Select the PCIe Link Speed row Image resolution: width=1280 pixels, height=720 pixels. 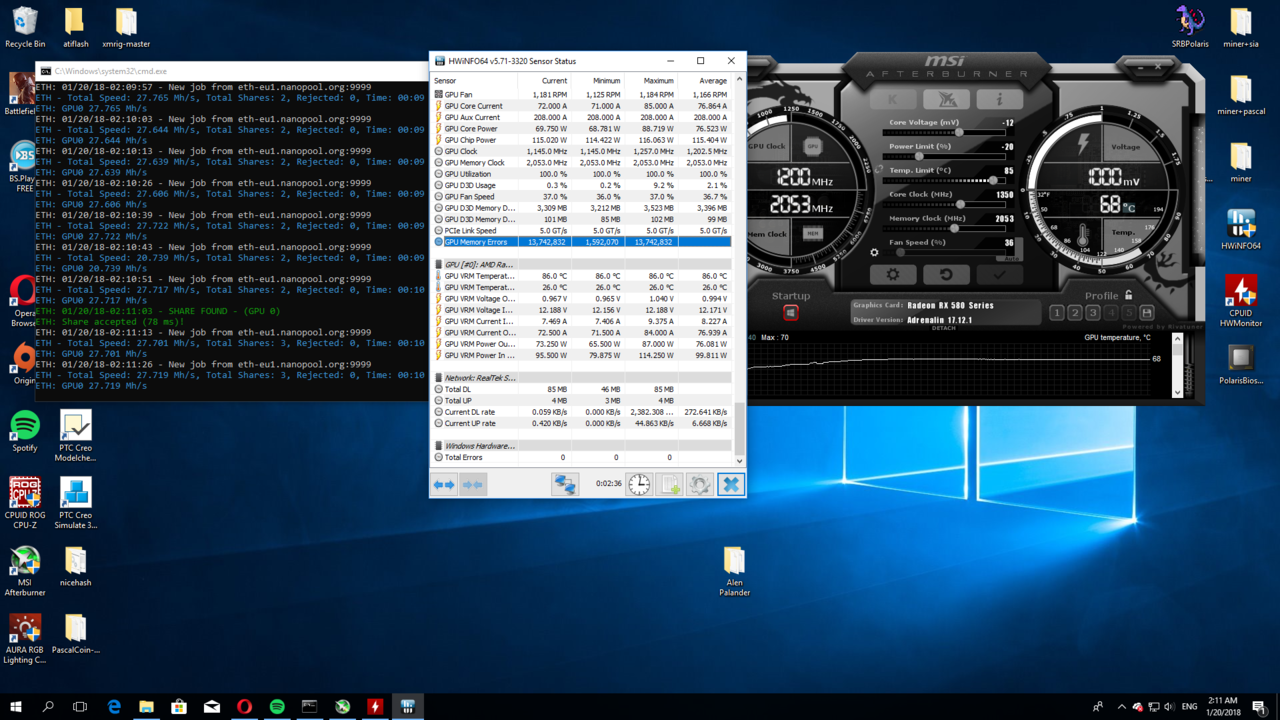coord(582,231)
